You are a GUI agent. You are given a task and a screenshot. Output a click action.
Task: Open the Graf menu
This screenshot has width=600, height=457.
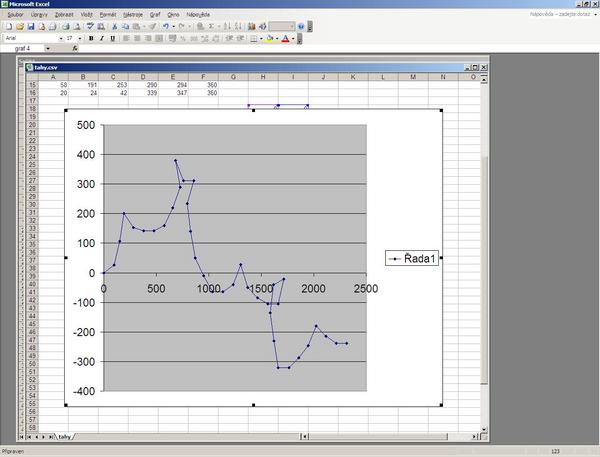[155, 15]
